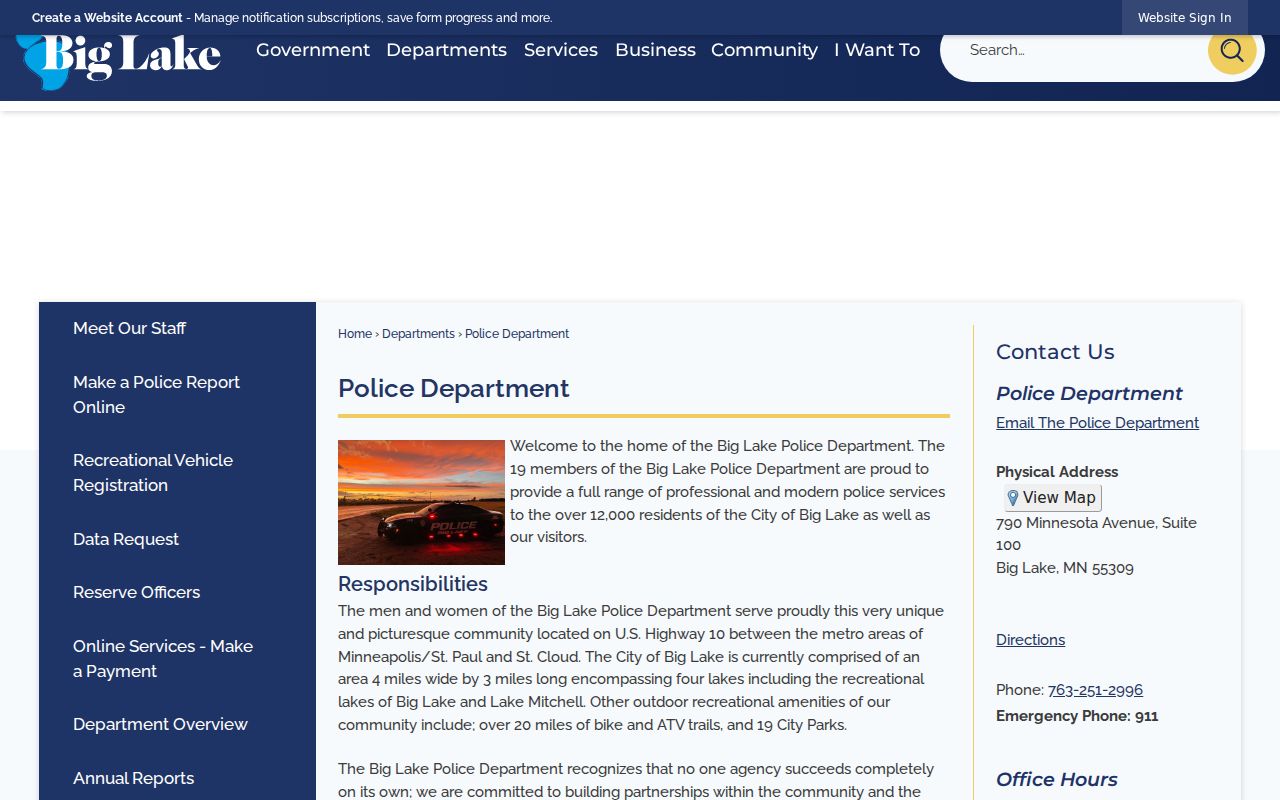
Task: Open Department Overview in sidebar
Action: 160,724
